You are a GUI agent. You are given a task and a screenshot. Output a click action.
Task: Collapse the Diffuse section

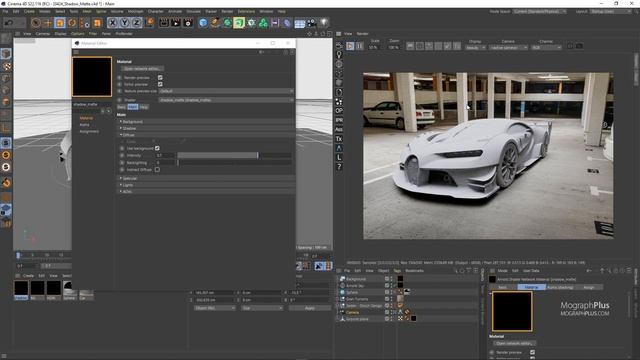point(206,135)
